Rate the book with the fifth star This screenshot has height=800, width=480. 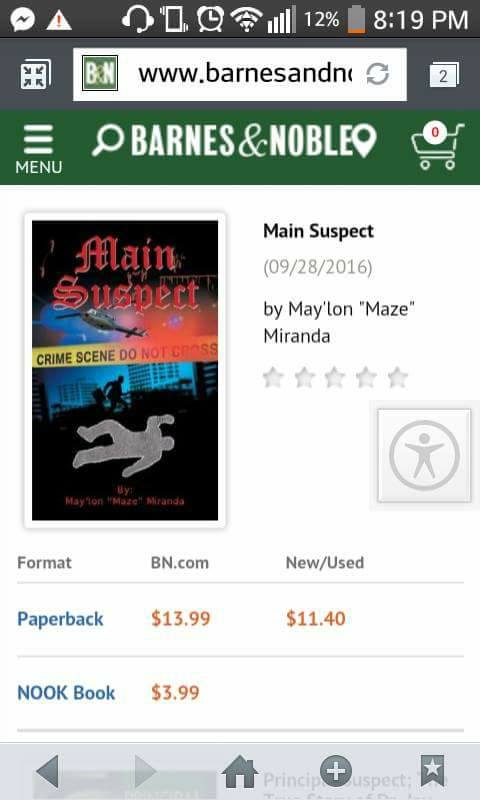point(397,378)
